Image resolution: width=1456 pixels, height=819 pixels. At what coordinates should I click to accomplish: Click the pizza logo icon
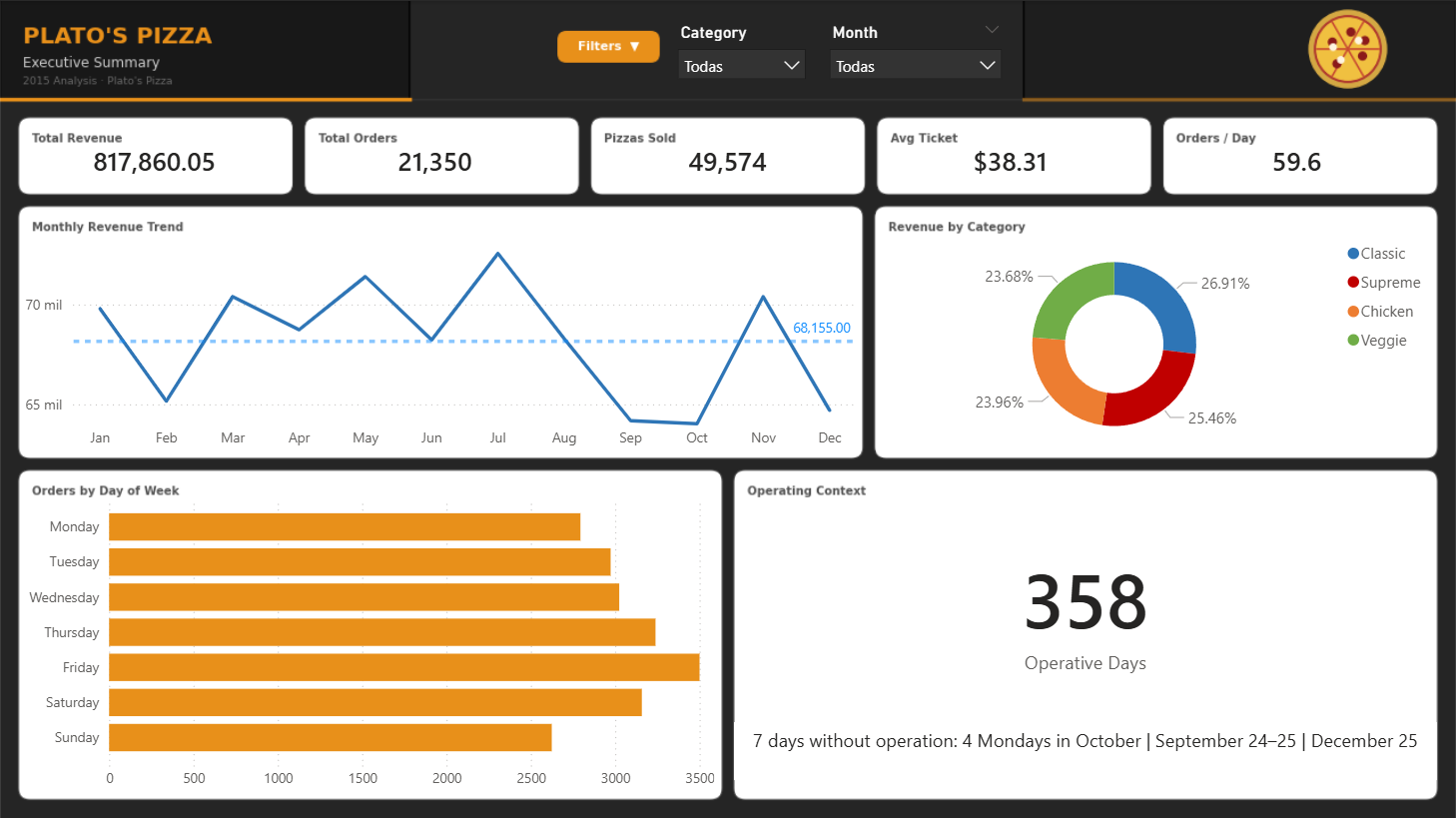[1347, 49]
